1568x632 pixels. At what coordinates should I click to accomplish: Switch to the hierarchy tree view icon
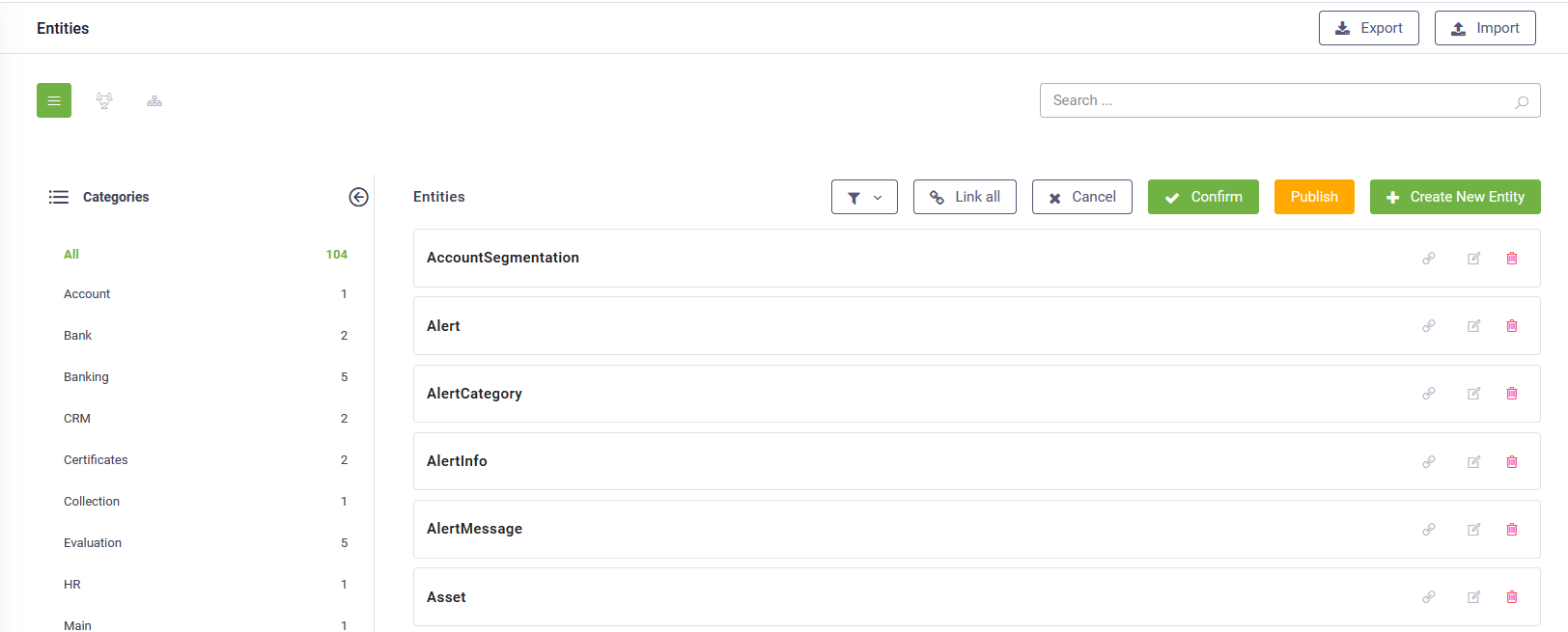tap(154, 100)
